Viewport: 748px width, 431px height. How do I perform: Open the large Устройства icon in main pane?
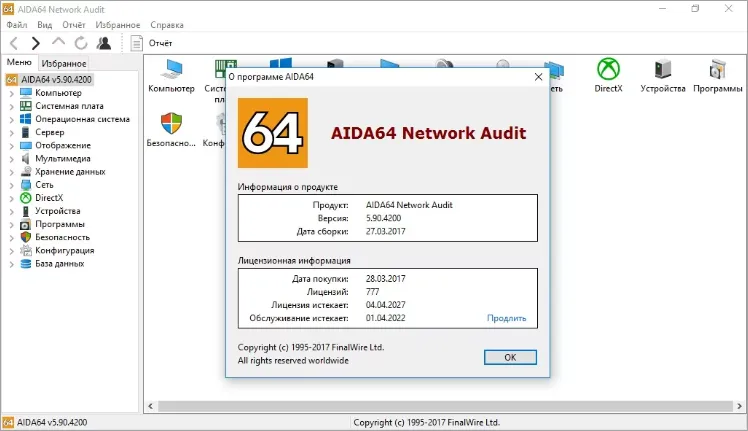click(x=663, y=69)
